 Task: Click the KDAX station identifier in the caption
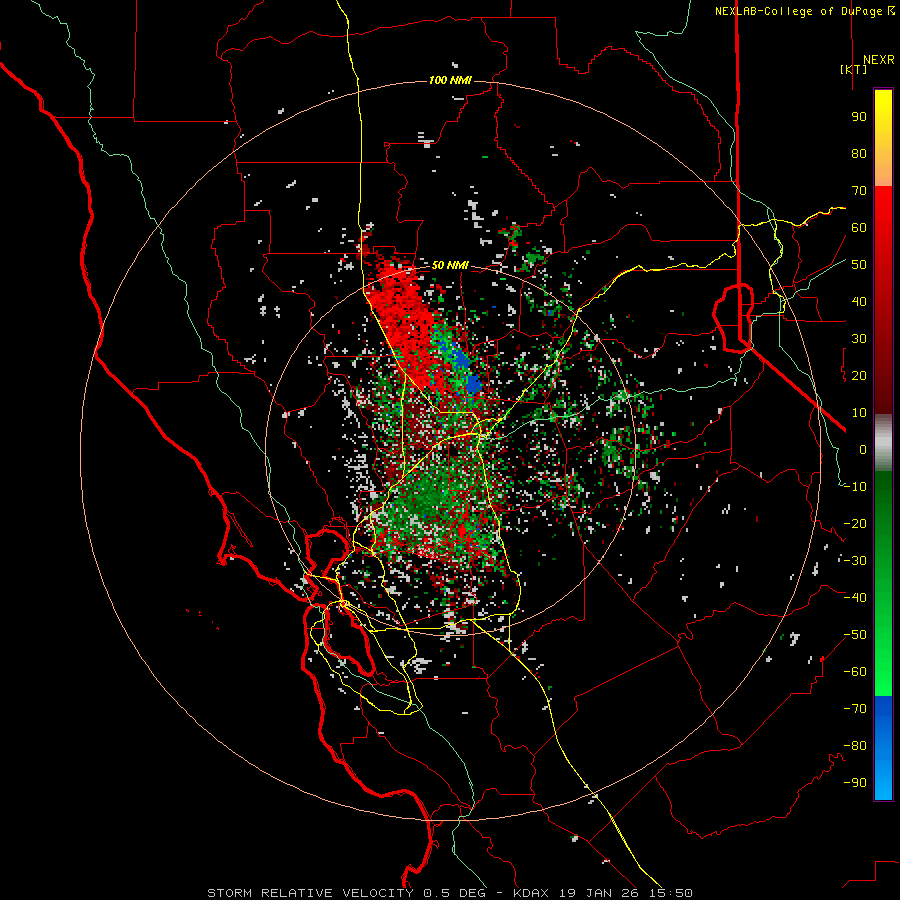[530, 893]
